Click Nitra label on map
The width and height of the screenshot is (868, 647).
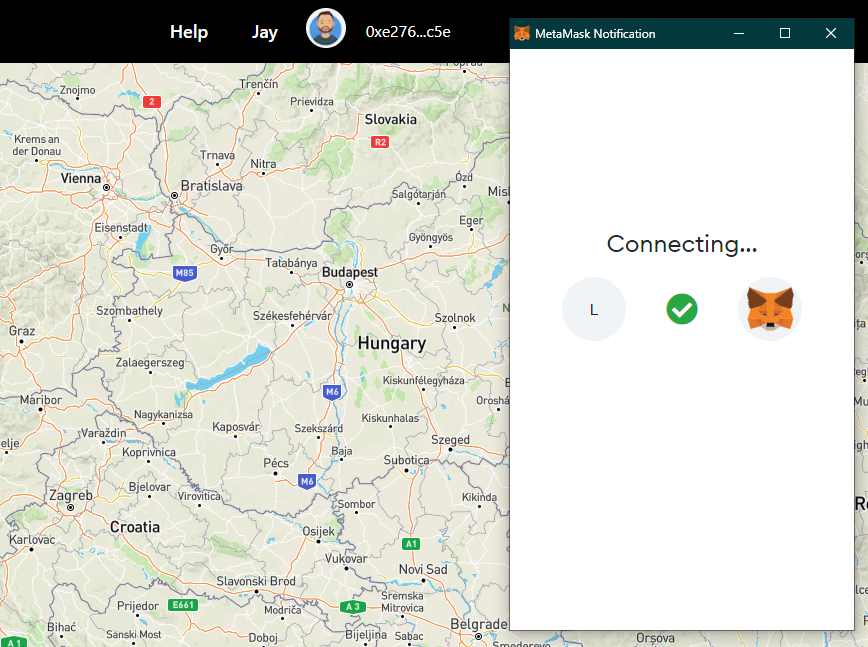tap(264, 164)
